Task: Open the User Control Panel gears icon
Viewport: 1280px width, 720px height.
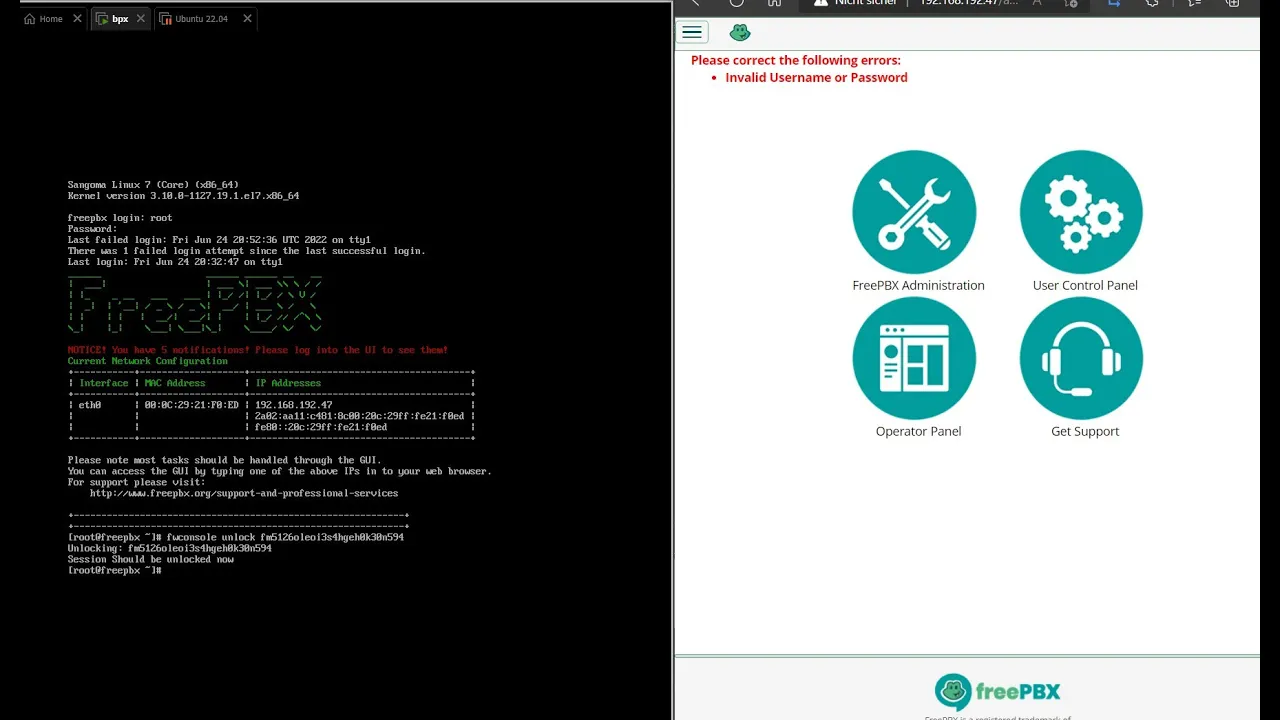Action: click(1081, 212)
